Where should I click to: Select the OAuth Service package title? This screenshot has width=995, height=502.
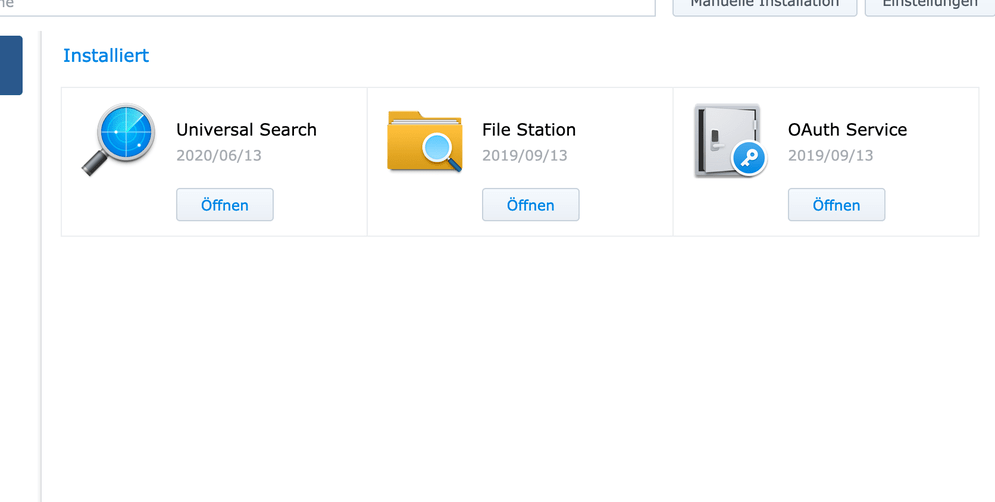[847, 129]
